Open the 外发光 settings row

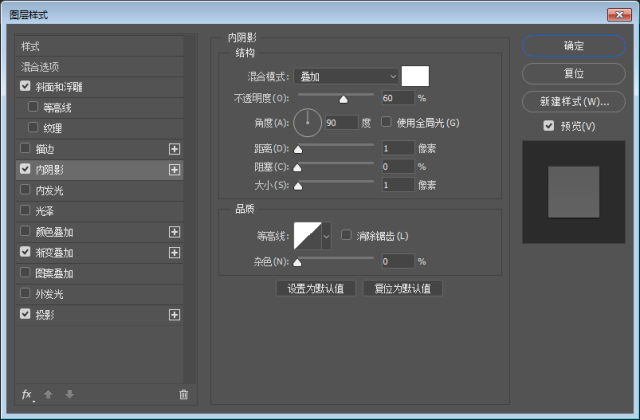coord(99,294)
